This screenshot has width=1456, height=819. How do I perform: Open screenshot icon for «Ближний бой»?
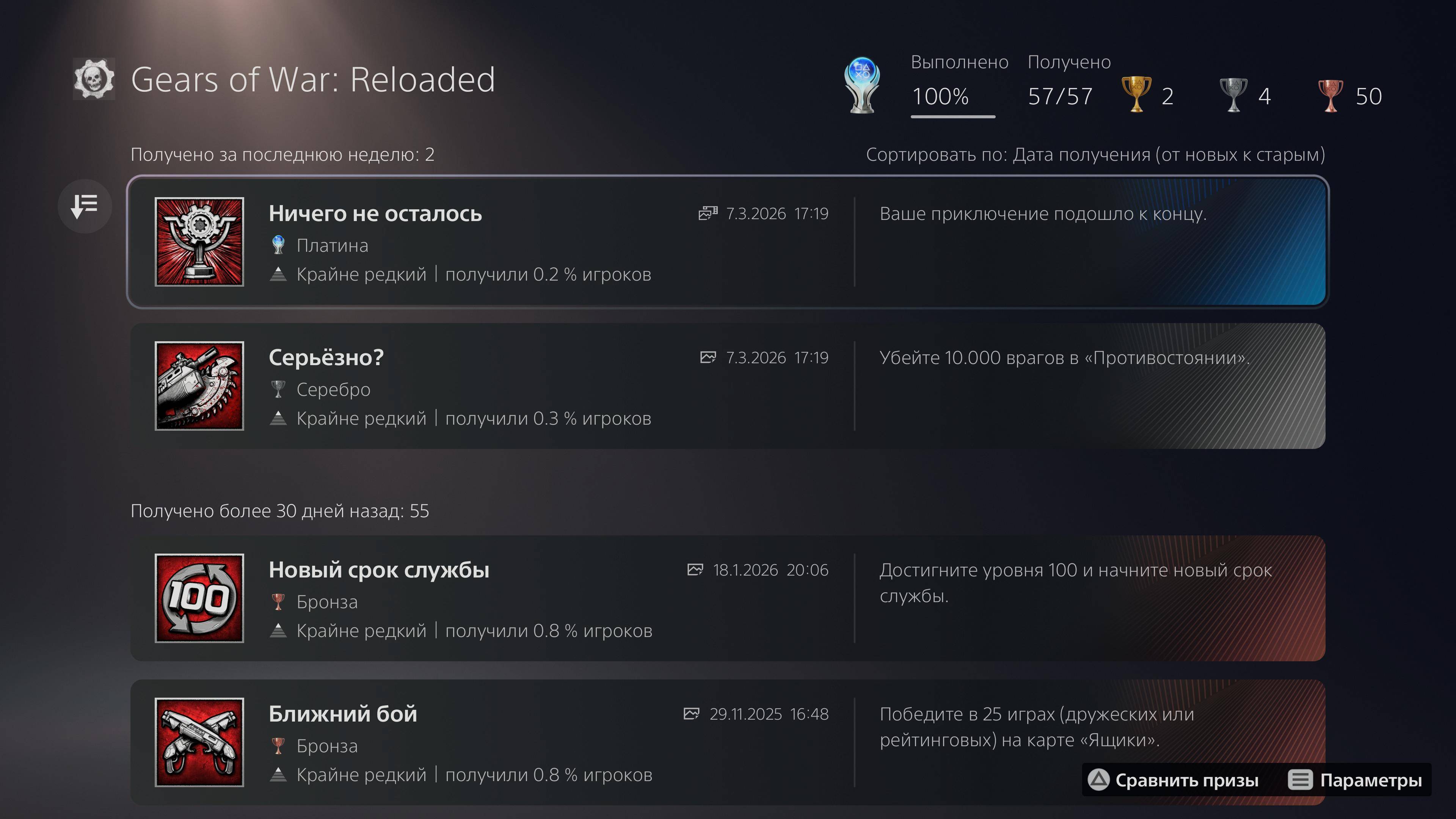click(691, 714)
